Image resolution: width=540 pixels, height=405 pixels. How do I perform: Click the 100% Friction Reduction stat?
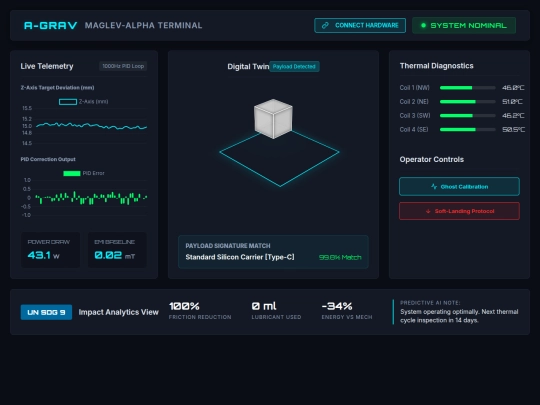[200, 311]
